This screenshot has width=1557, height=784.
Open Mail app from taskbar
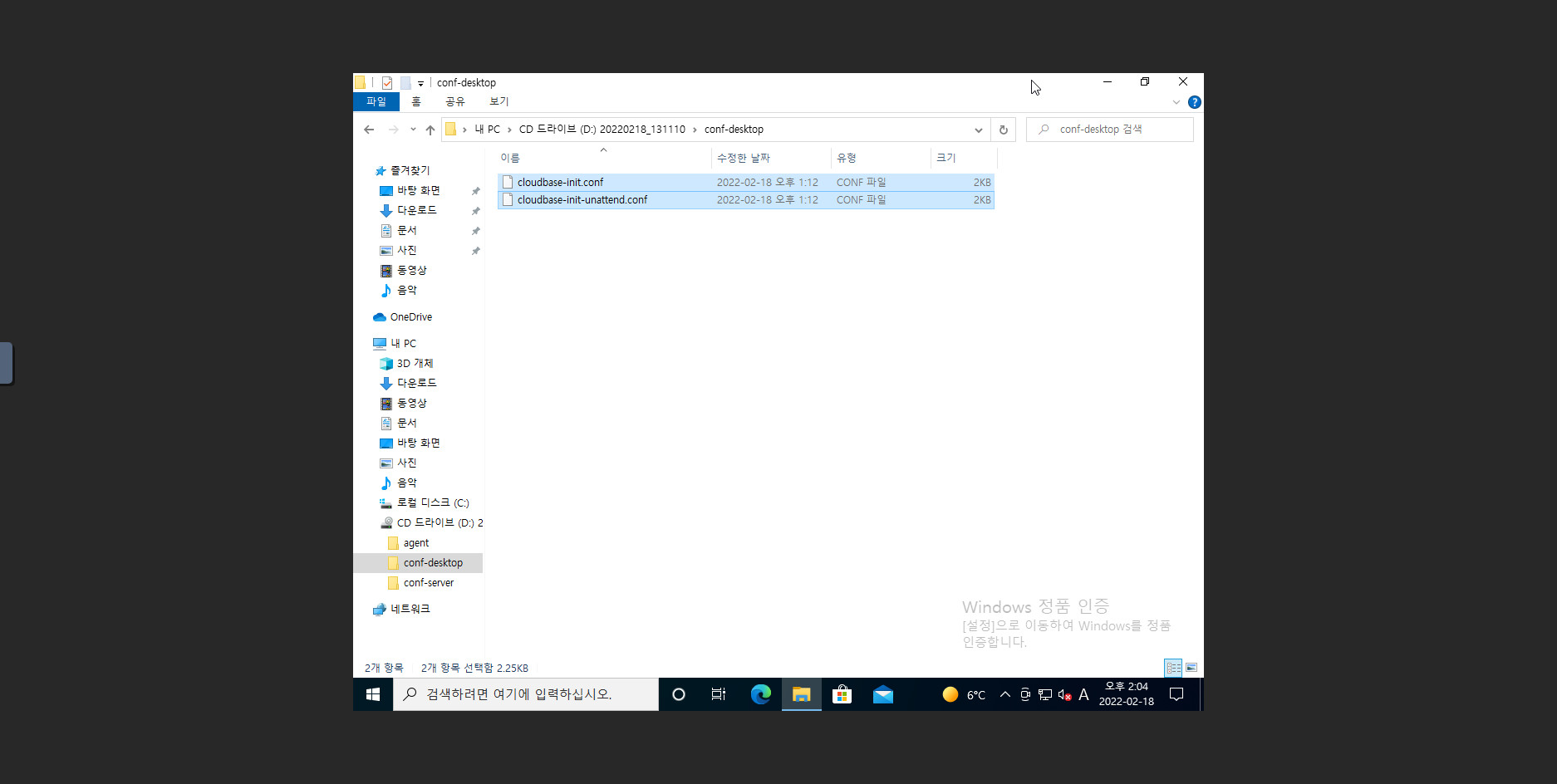pos(883,694)
